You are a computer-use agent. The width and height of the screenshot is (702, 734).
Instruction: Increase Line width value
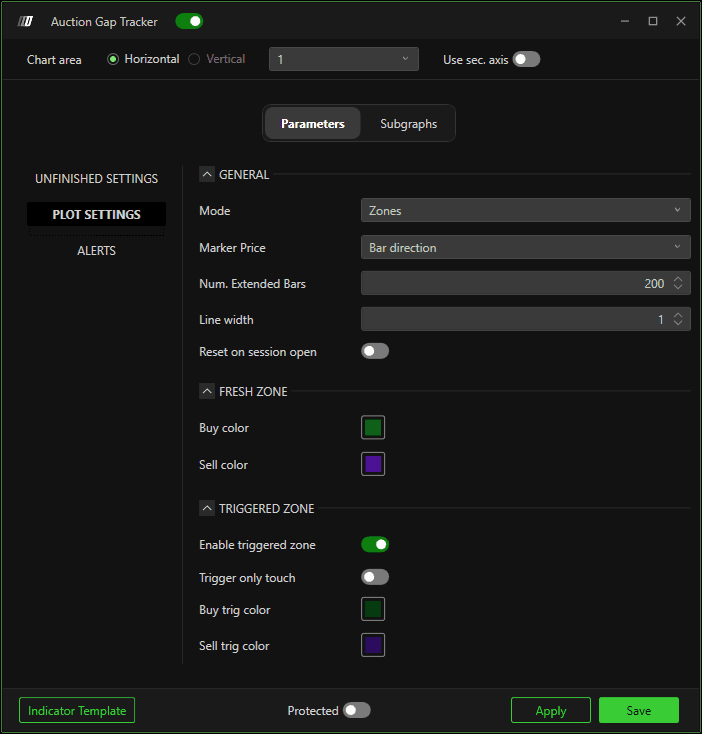(x=678, y=315)
